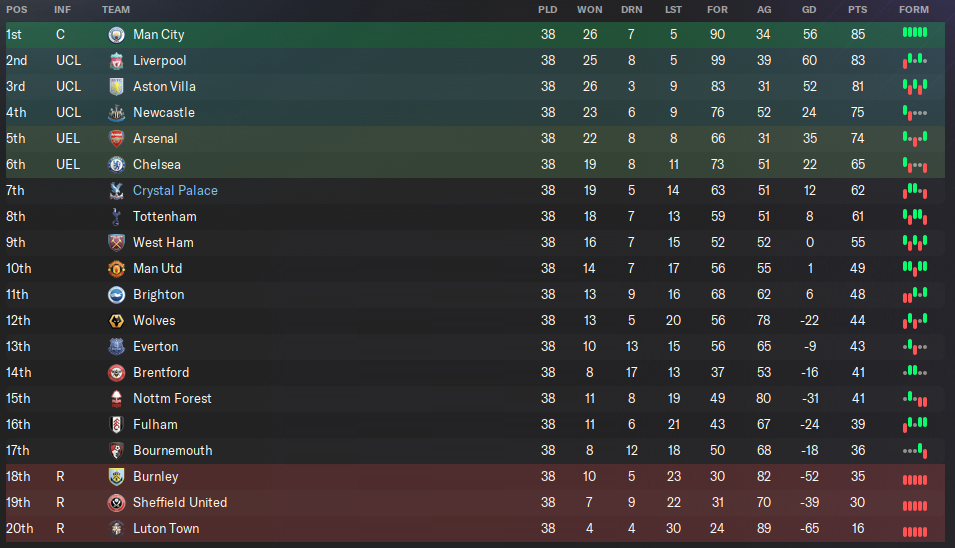The height and width of the screenshot is (548, 955).
Task: Click the Chelsea club badge
Action: click(116, 164)
